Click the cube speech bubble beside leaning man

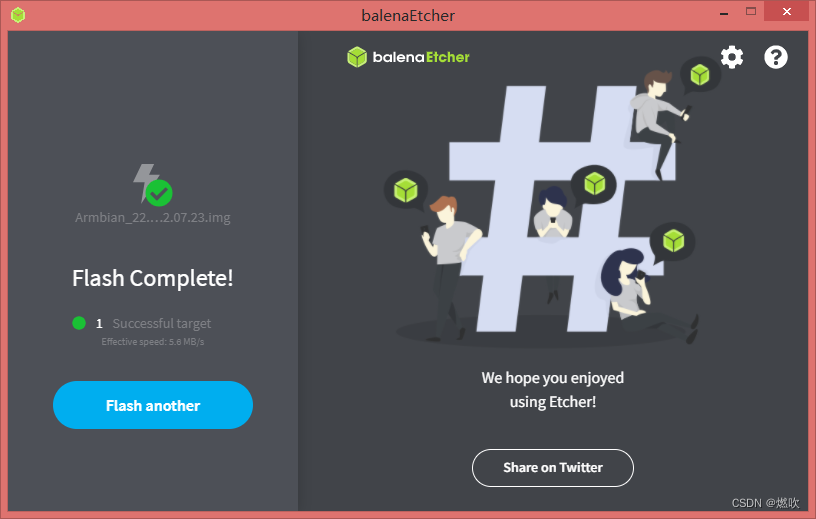tap(406, 190)
